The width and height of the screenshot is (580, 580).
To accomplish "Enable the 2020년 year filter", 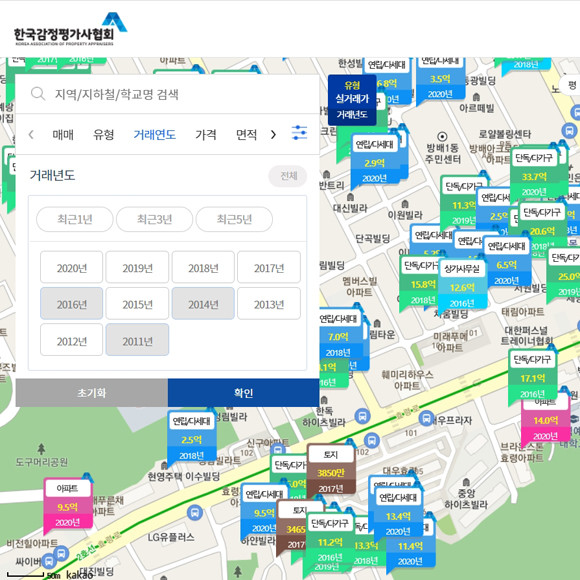I will tap(71, 267).
